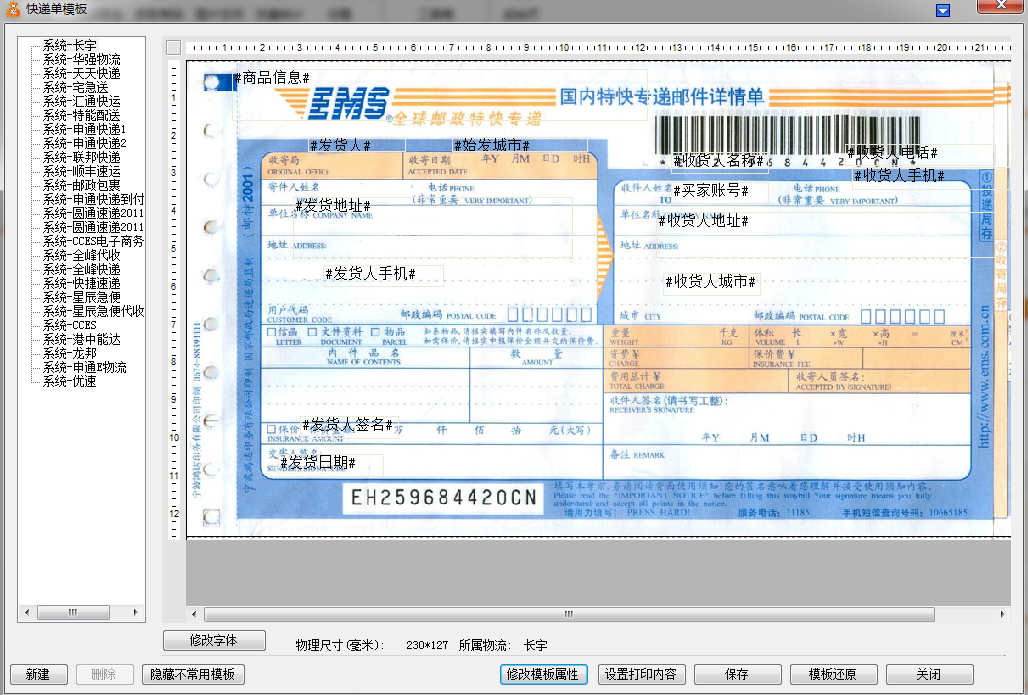The height and width of the screenshot is (695, 1028).
Task: Pick the 系统-宅急送 template
Action: coord(75,87)
